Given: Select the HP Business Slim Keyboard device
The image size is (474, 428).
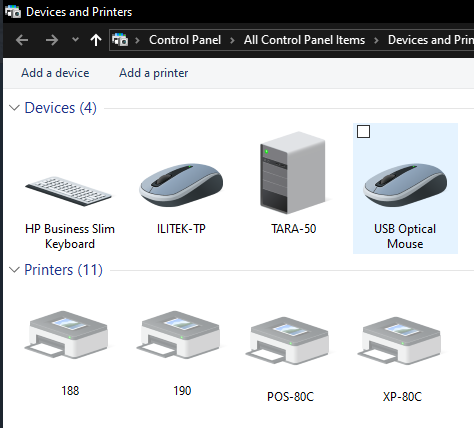Looking at the screenshot, I should tap(69, 191).
